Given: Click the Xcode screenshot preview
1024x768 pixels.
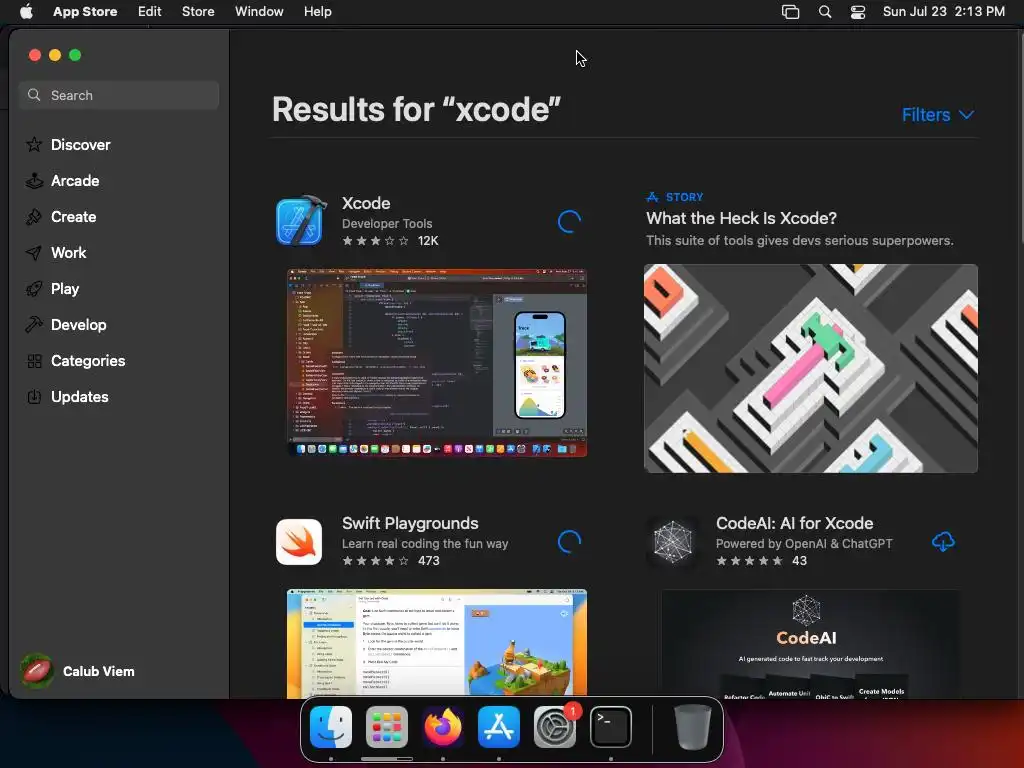Looking at the screenshot, I should 437,362.
